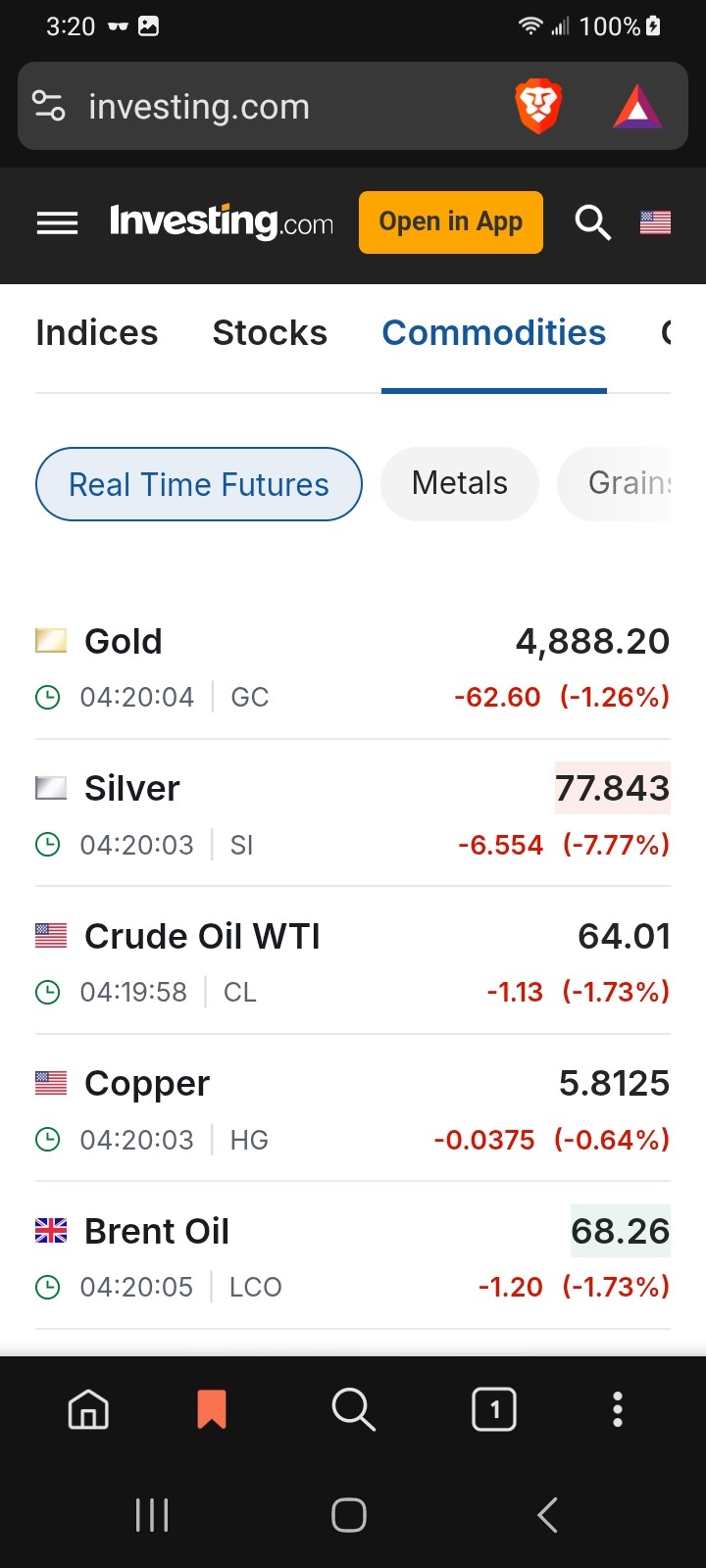
Task: Select the Real Time Futures filter
Action: [199, 484]
